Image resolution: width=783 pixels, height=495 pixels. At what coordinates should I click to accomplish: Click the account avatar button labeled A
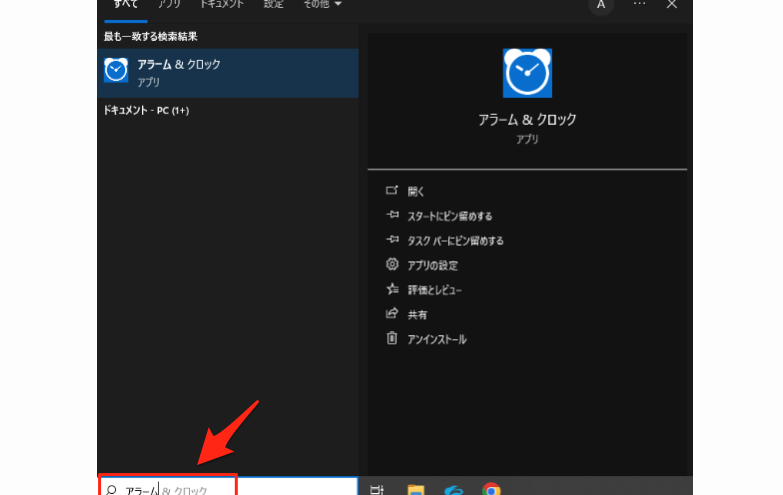pyautogui.click(x=601, y=5)
